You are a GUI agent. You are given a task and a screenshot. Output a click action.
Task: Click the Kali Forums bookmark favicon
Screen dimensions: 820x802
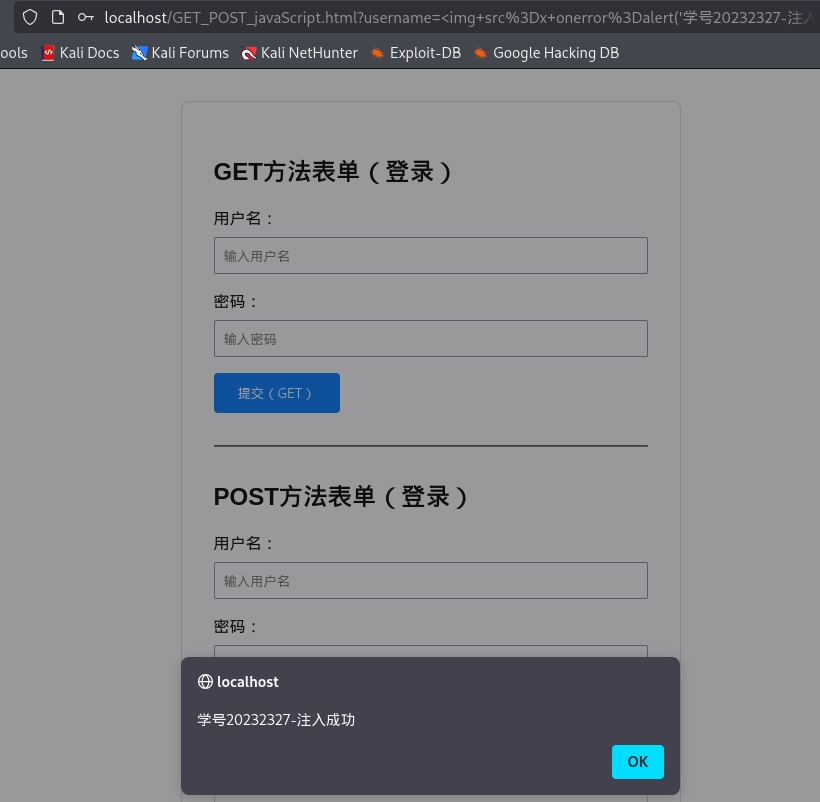click(x=139, y=53)
